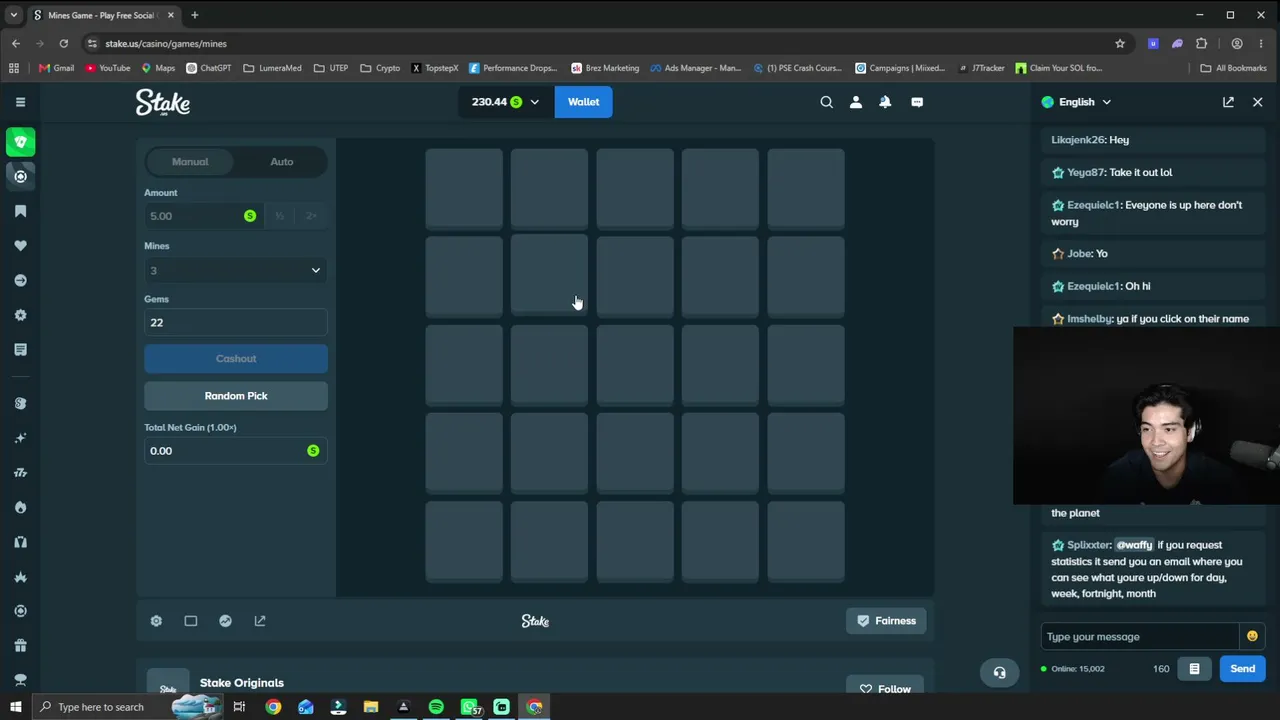Open the balance currency dropdown showing 230.44

(505, 102)
